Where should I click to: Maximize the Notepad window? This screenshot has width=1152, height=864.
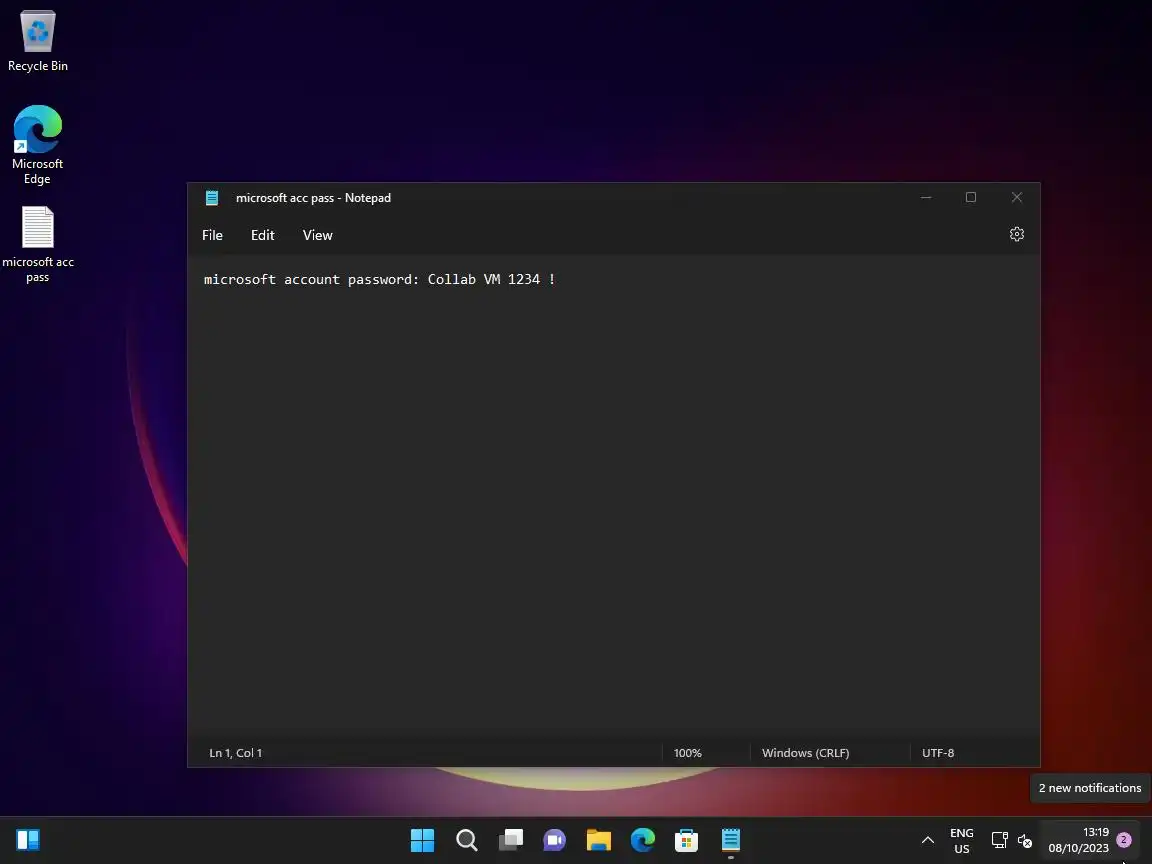[x=971, y=197]
